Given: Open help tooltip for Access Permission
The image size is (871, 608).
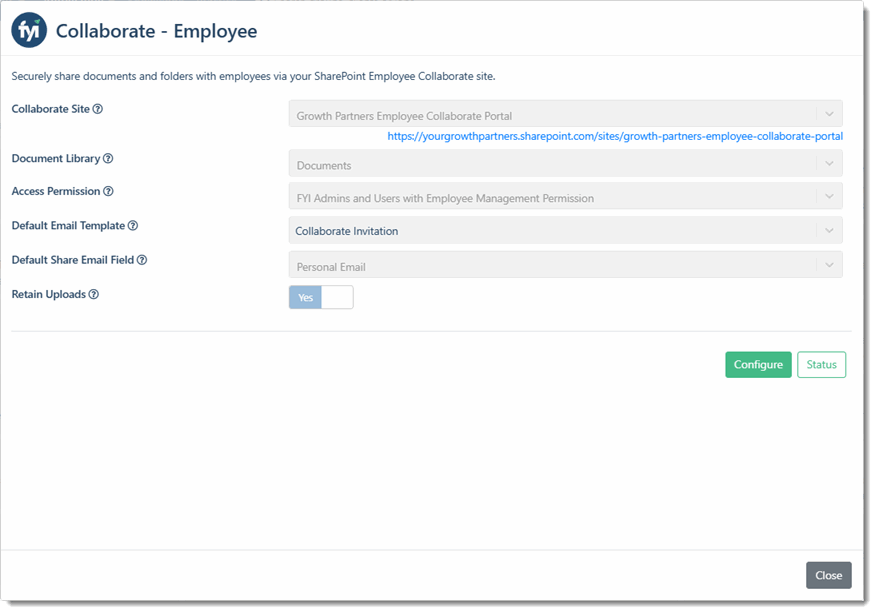Looking at the screenshot, I should click(x=108, y=191).
